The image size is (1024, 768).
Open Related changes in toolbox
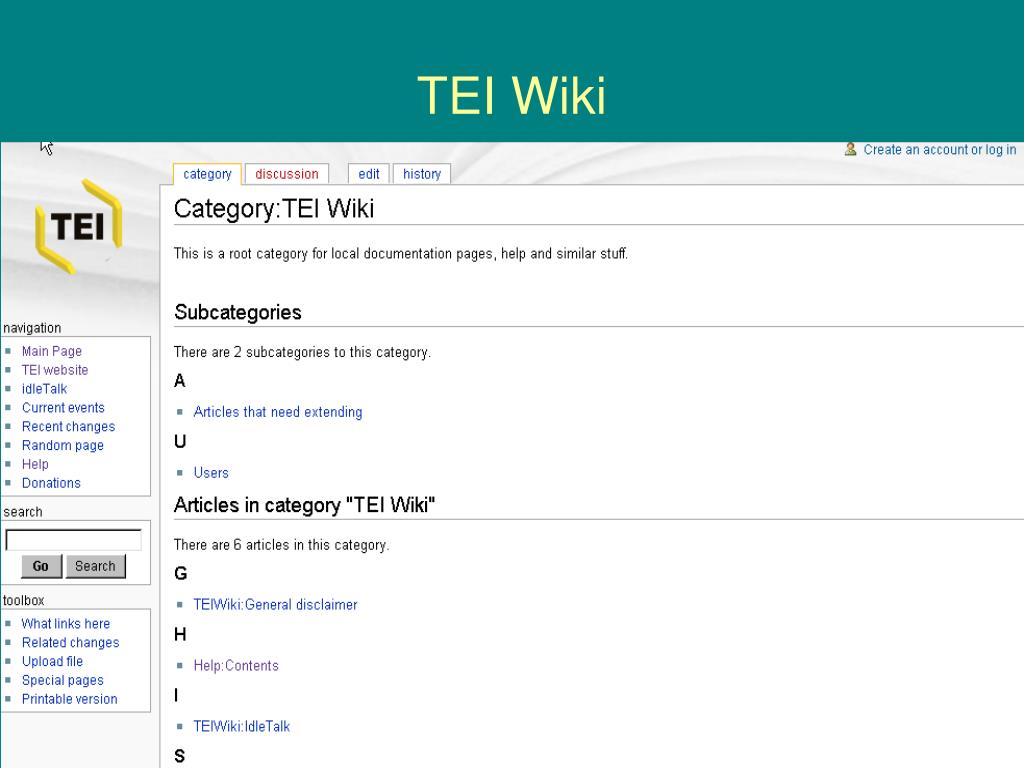pos(71,643)
